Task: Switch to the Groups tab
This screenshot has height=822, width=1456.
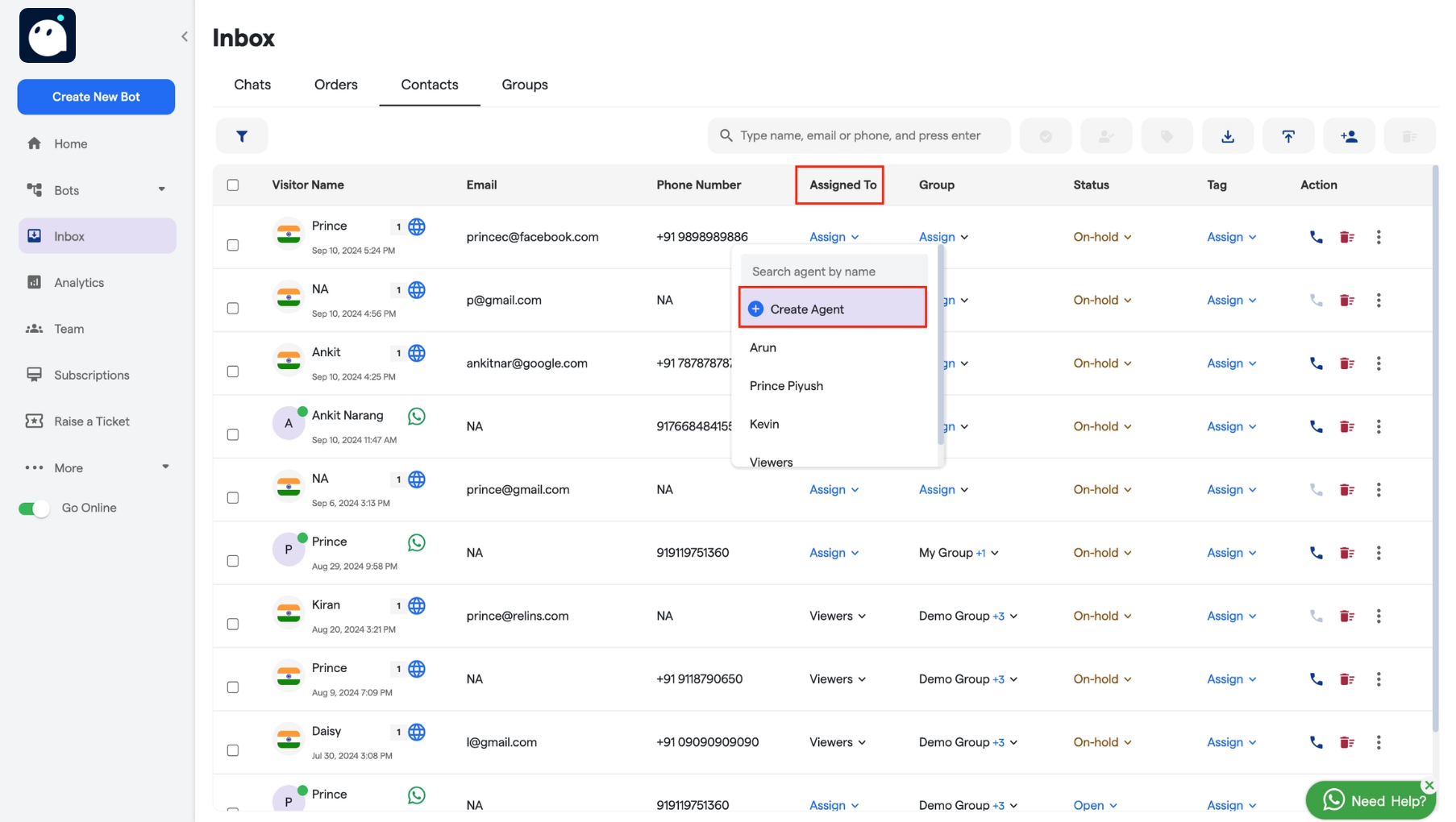Action: pyautogui.click(x=525, y=85)
